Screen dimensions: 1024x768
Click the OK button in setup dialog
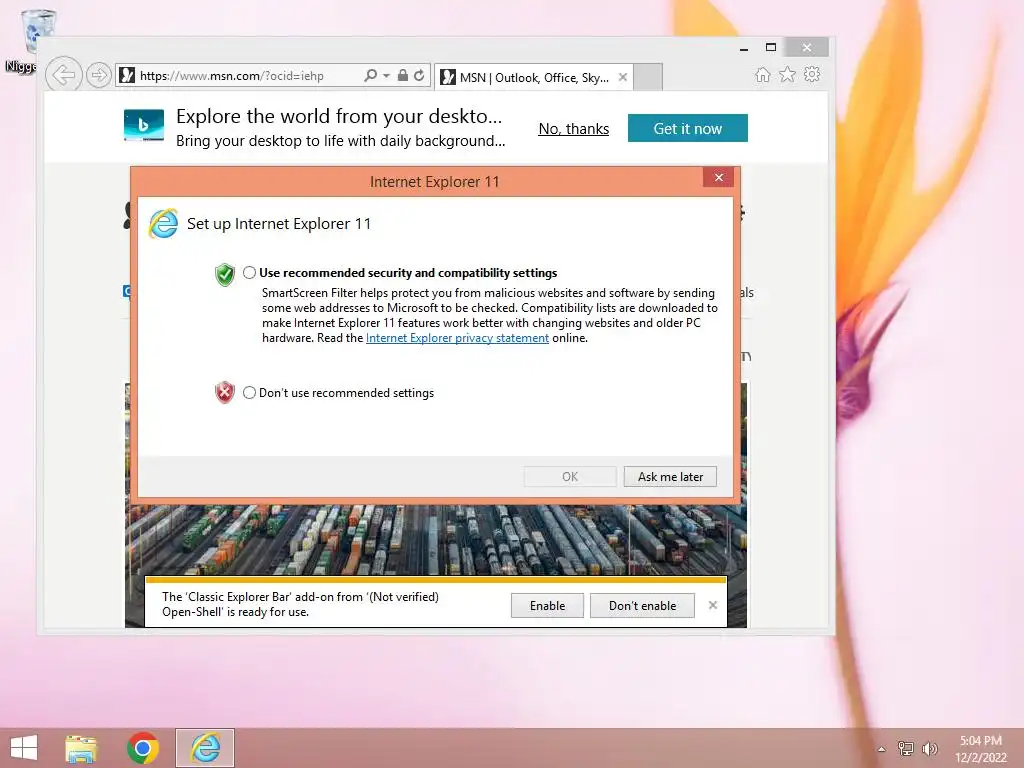pyautogui.click(x=569, y=477)
